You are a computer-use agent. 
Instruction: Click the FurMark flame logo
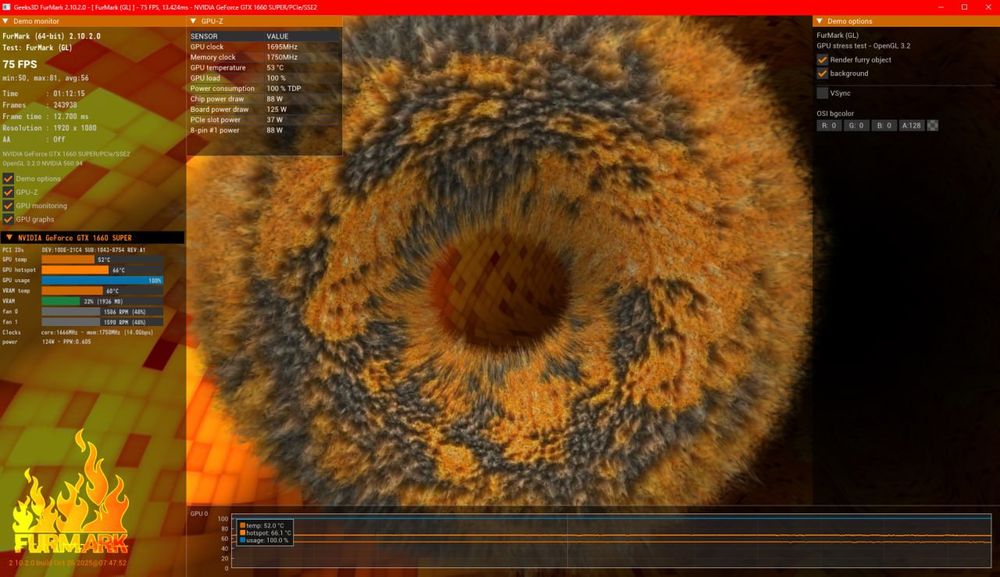(71, 492)
